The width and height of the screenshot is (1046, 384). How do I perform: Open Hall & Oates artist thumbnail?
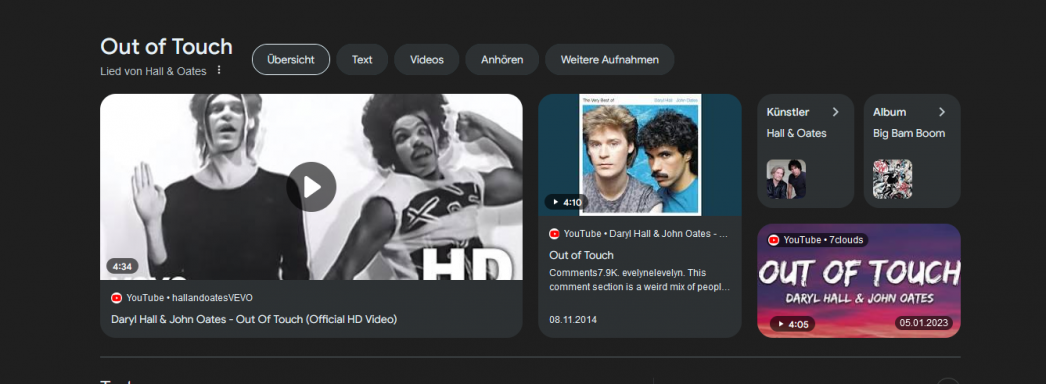click(786, 179)
